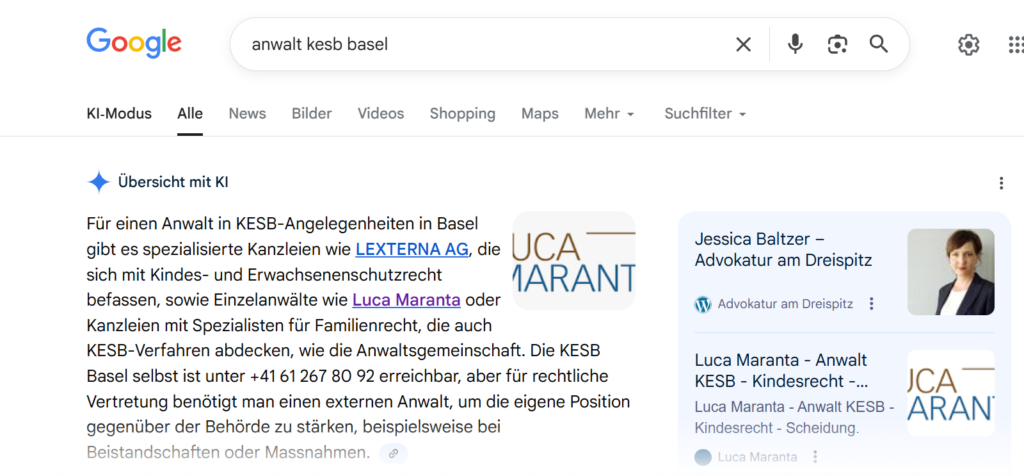Expand the Mehr dropdown

point(609,114)
